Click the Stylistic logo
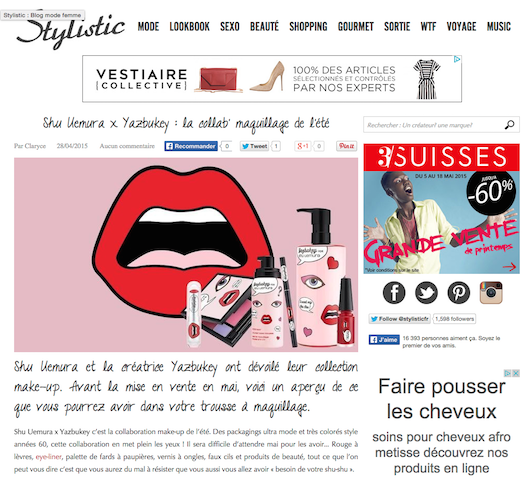The height and width of the screenshot is (480, 524). (x=71, y=30)
